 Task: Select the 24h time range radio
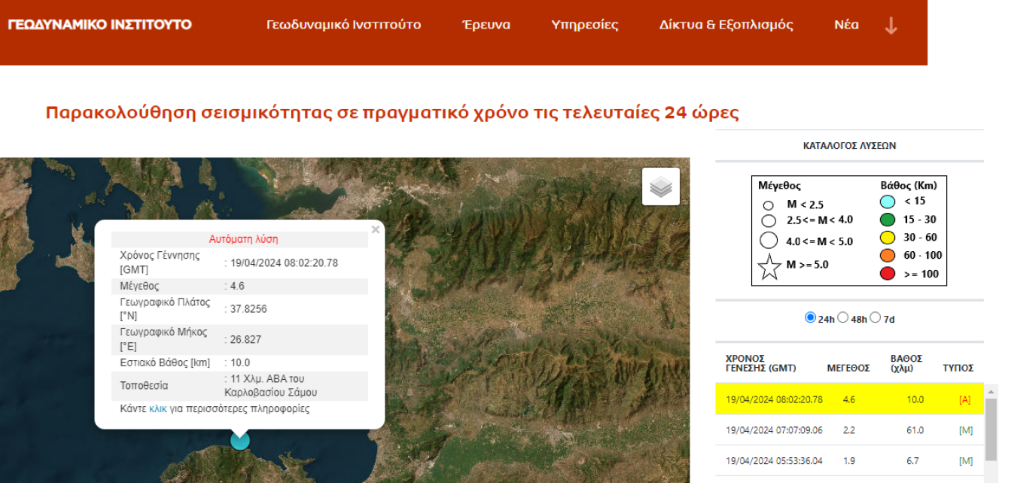(810, 318)
